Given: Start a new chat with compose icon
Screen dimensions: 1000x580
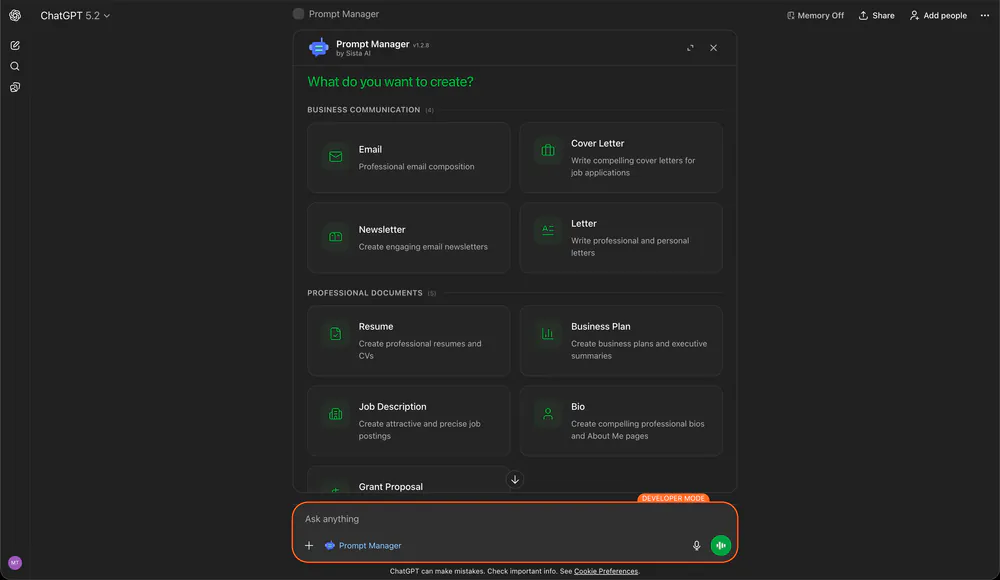Looking at the screenshot, I should 15,46.
